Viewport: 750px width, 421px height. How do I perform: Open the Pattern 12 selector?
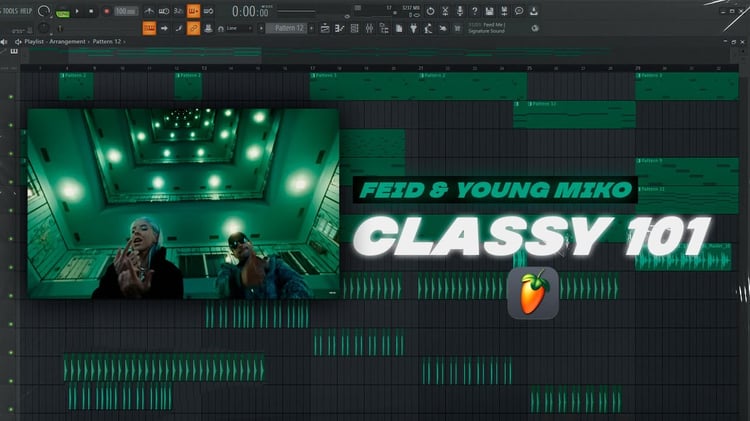tap(289, 28)
